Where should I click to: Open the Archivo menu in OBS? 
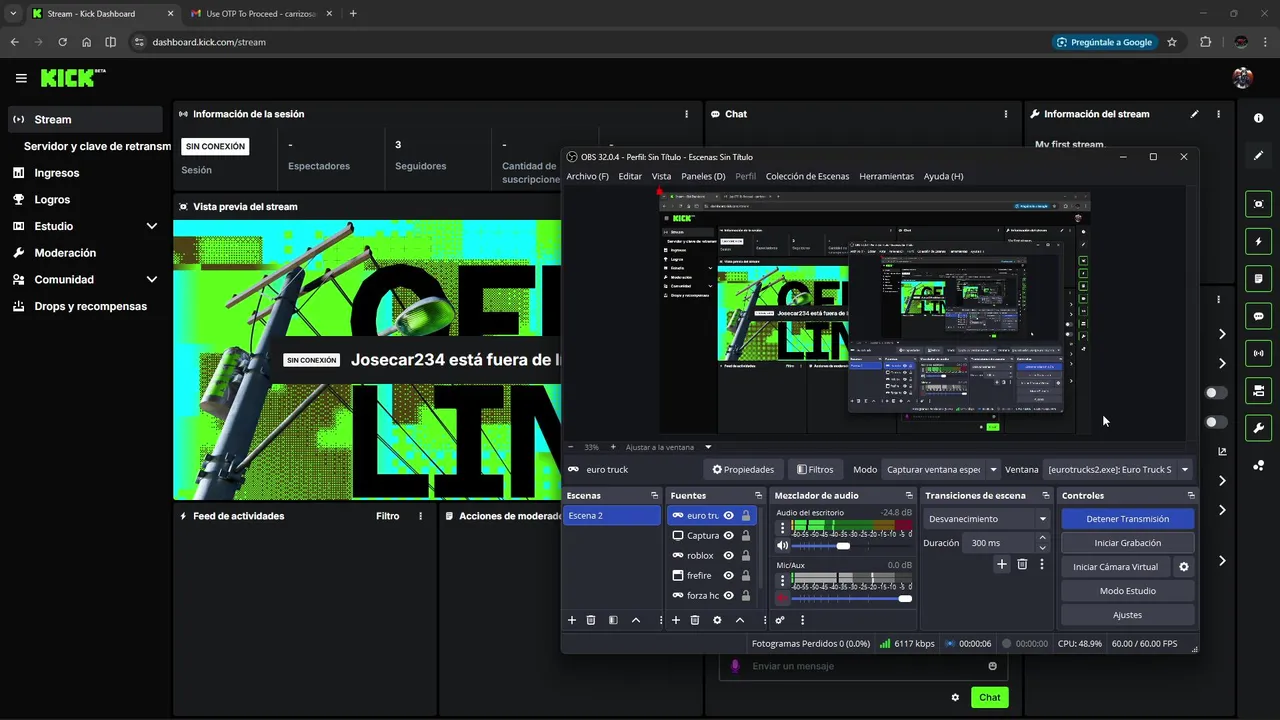(587, 176)
